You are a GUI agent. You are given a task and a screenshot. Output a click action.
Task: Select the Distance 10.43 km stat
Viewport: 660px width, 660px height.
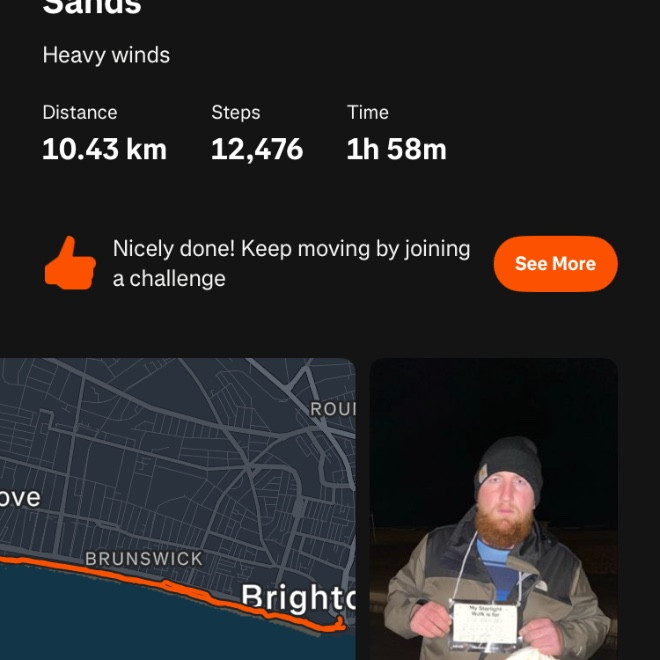105,133
